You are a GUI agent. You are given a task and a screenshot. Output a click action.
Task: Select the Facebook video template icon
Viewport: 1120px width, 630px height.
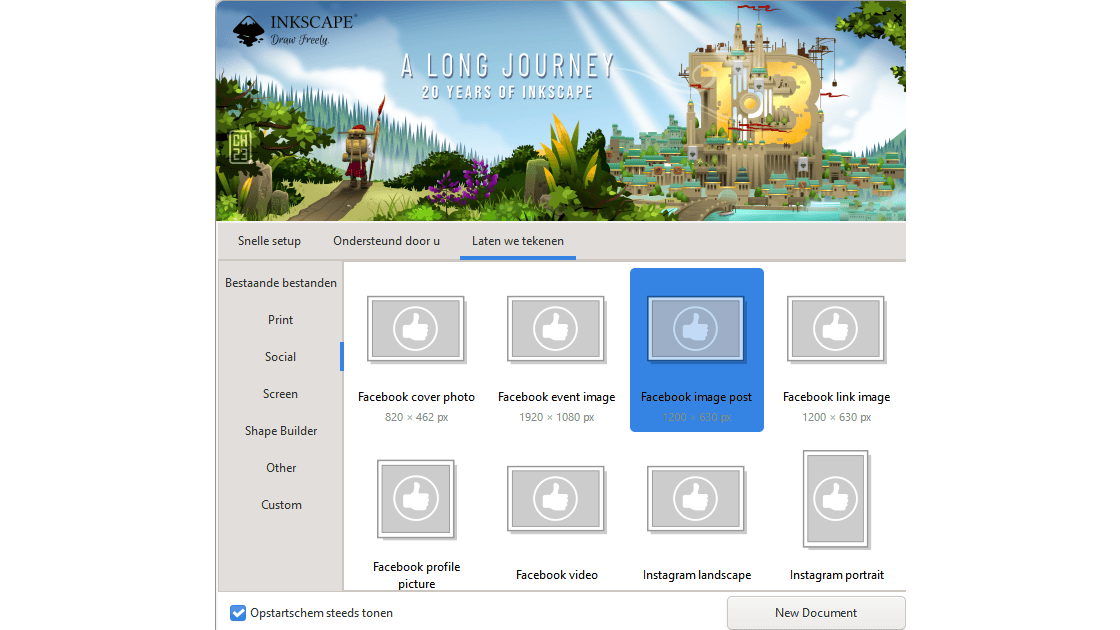[556, 499]
